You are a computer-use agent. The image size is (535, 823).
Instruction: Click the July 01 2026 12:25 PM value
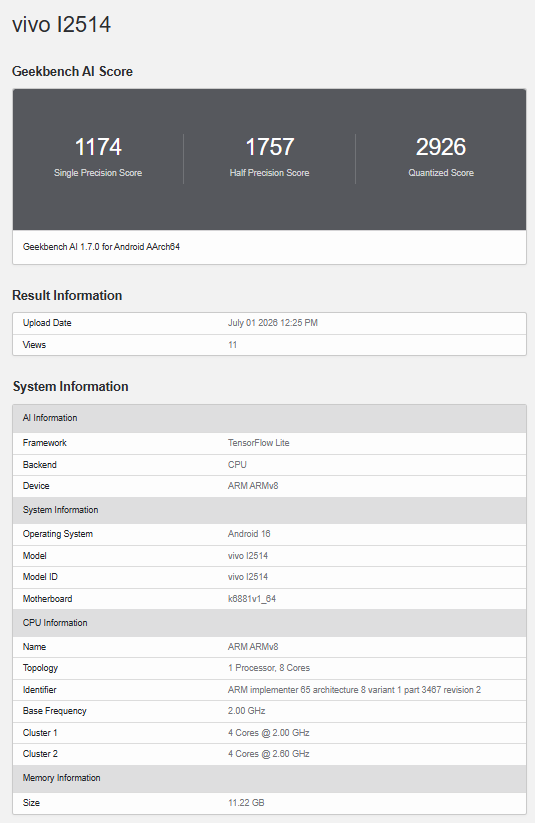coord(272,323)
